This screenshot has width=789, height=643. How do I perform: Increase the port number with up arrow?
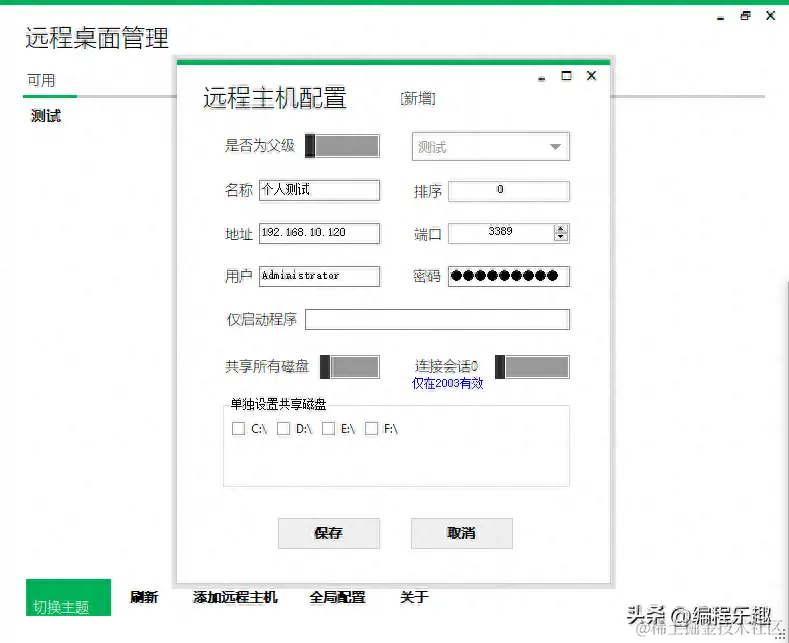(561, 229)
